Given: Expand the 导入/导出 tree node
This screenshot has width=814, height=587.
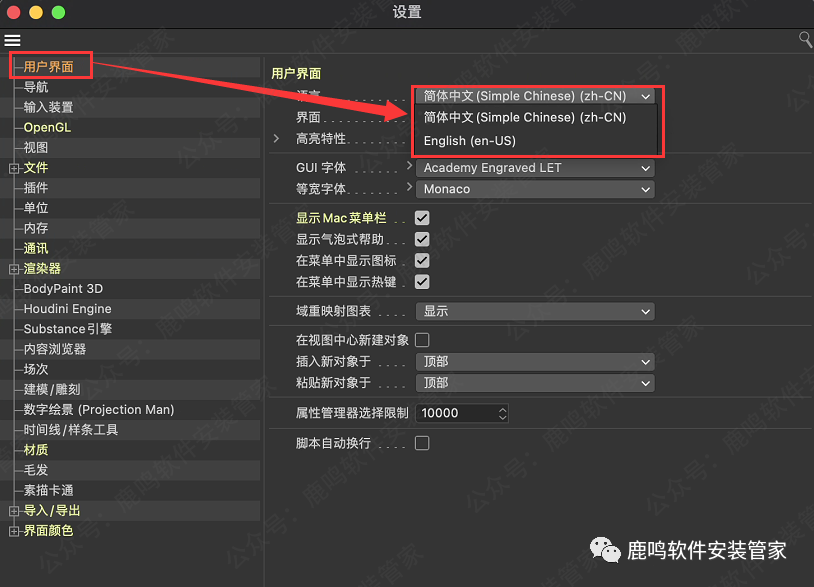Looking at the screenshot, I should pyautogui.click(x=14, y=511).
